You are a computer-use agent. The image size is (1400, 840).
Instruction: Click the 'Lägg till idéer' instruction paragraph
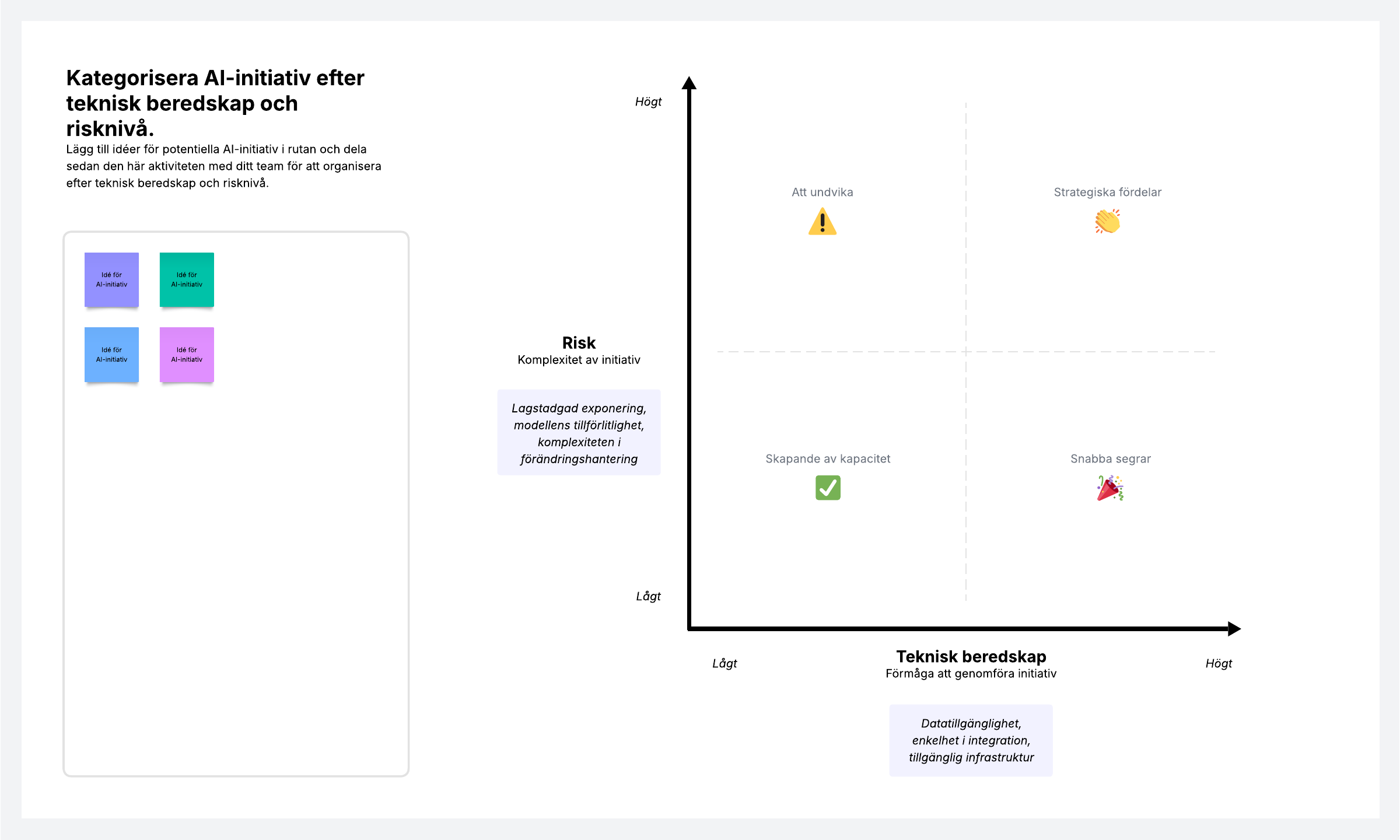point(223,166)
